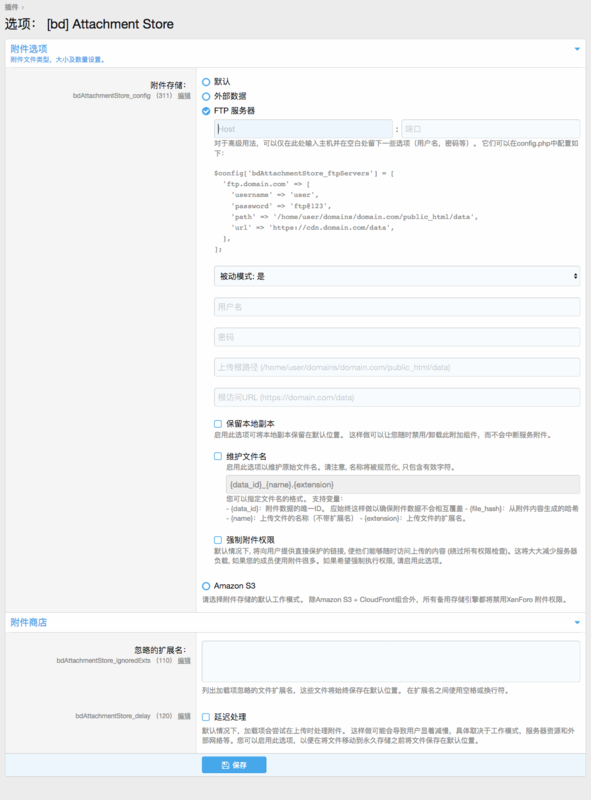Enable the 保留本地副本 checkbox
Viewport: 591px width, 800px height.
218,423
